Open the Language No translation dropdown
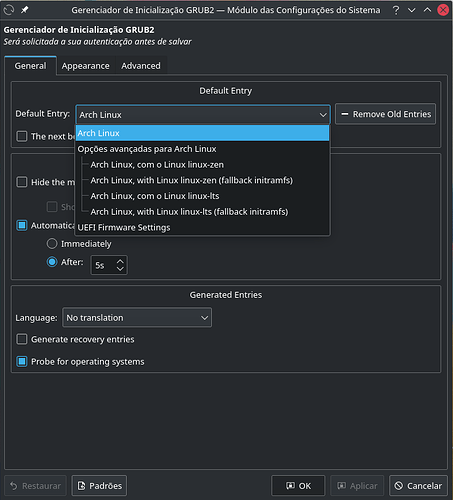453x500 pixels. pos(137,318)
